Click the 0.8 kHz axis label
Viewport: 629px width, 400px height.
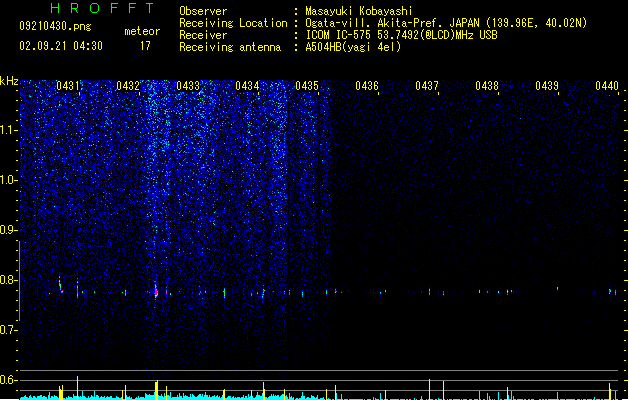(x=8, y=280)
